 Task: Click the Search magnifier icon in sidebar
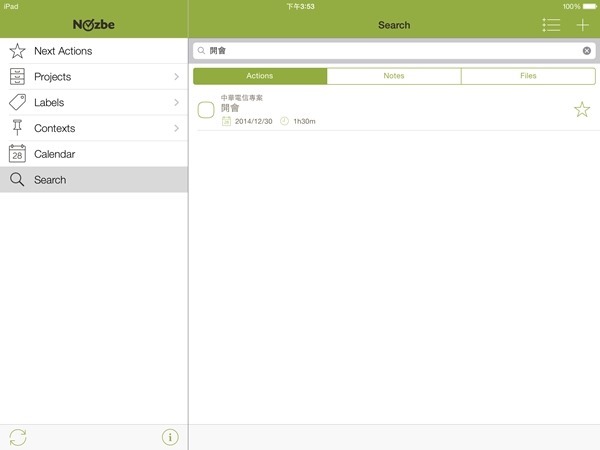(x=17, y=179)
